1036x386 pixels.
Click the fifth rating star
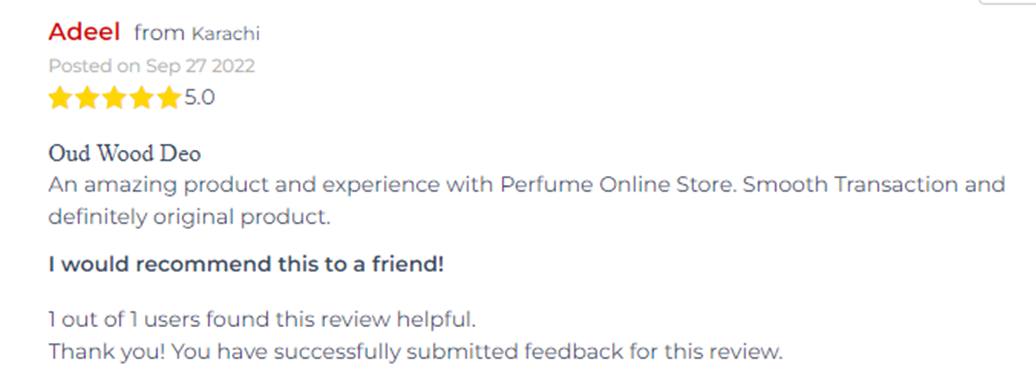(168, 98)
